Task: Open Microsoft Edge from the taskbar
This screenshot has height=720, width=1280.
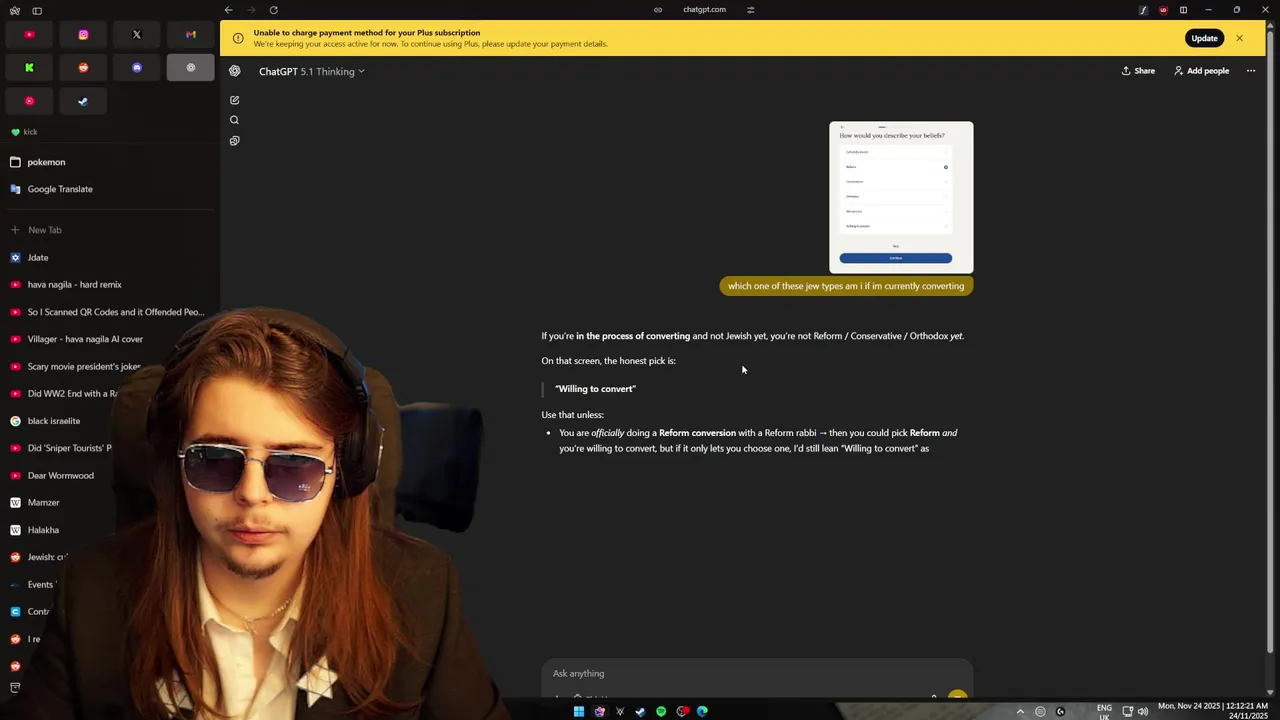Action: pos(702,712)
